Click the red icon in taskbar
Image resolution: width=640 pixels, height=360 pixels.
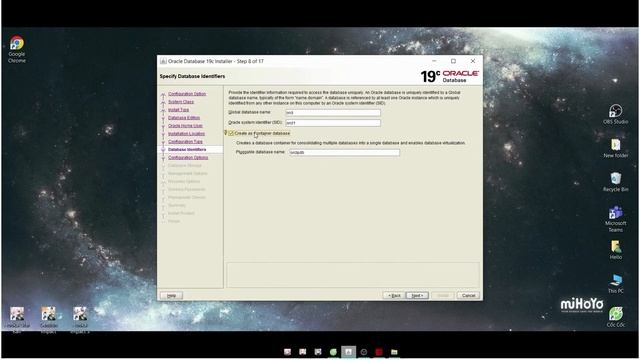[x=379, y=352]
